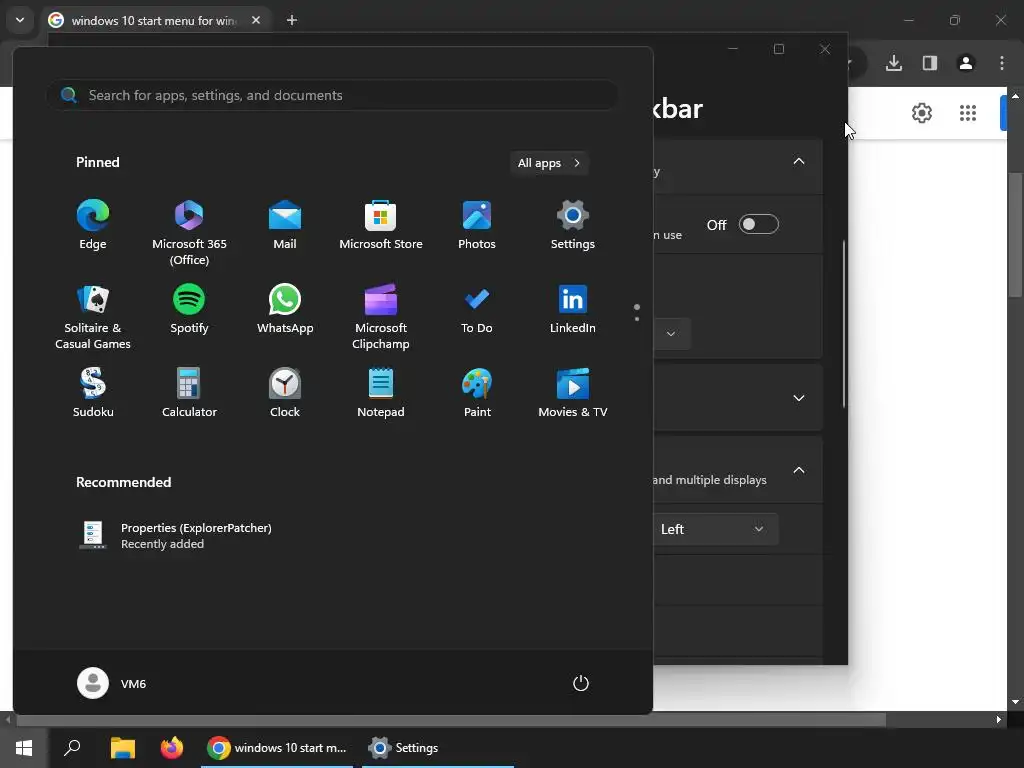Screen dimensions: 1024x768
Task: Open Microsoft Store from pinned apps
Action: (x=381, y=225)
